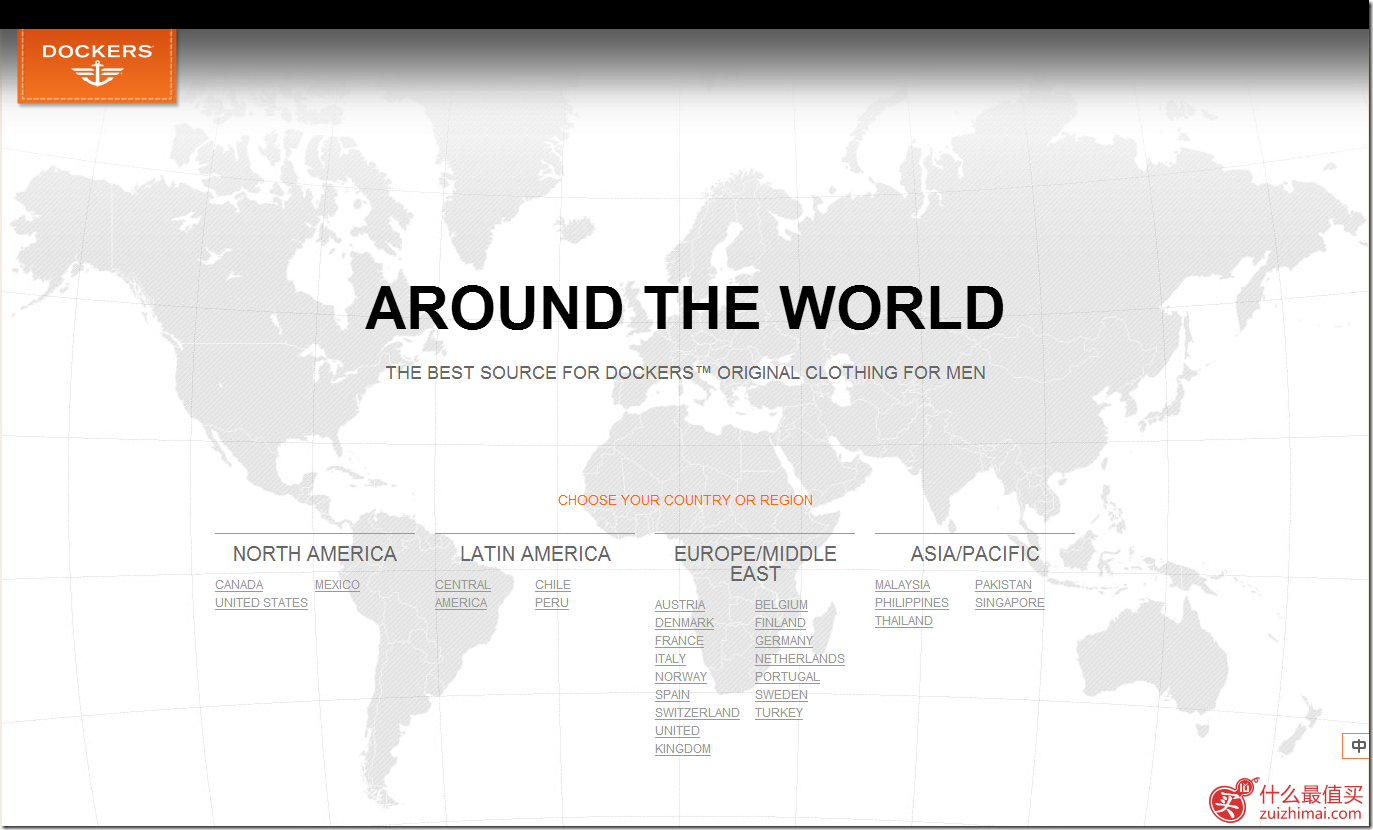Choose Turkey from the Europe list
1373x830 pixels.
click(x=779, y=713)
